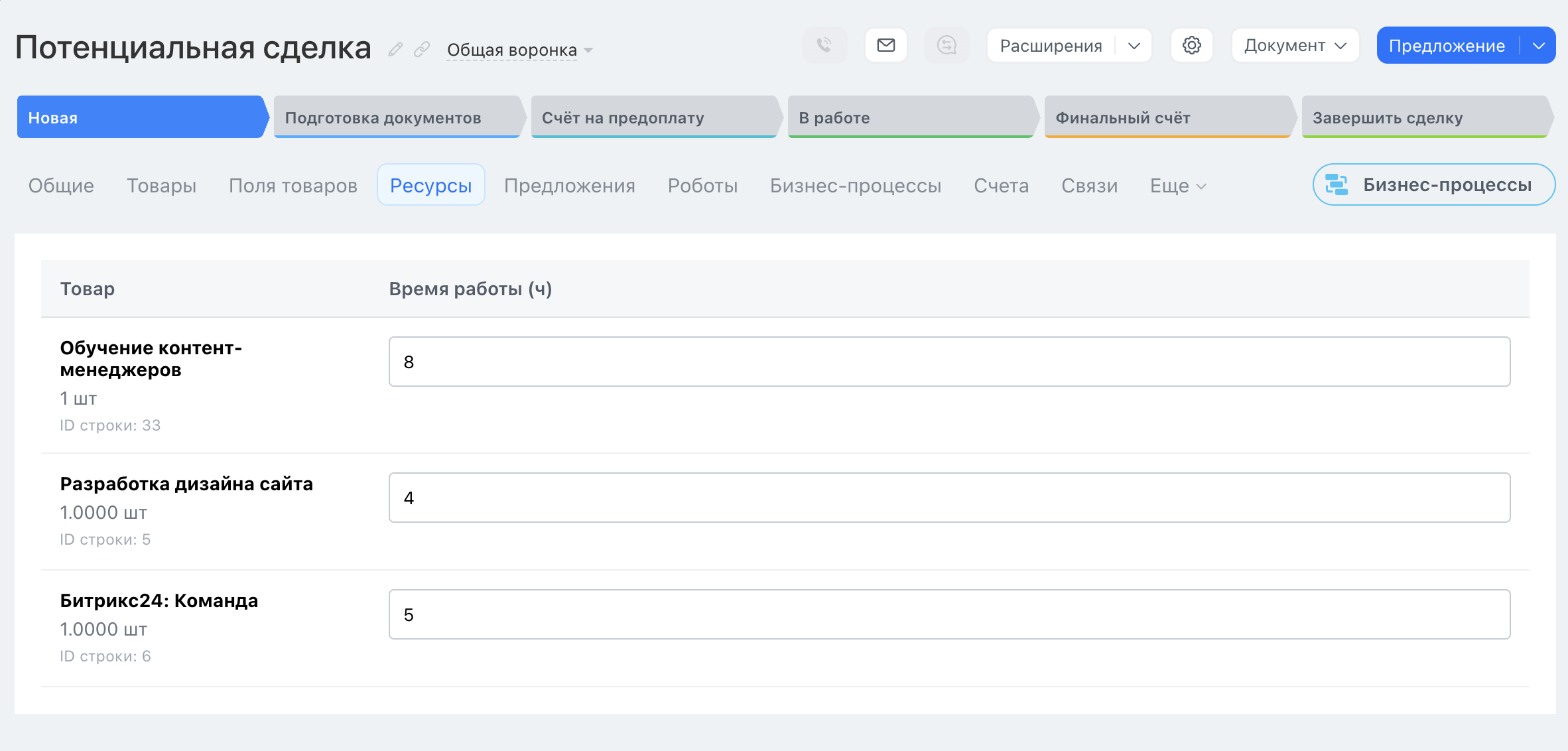
Task: Go to the Предложения tab
Action: [x=570, y=186]
